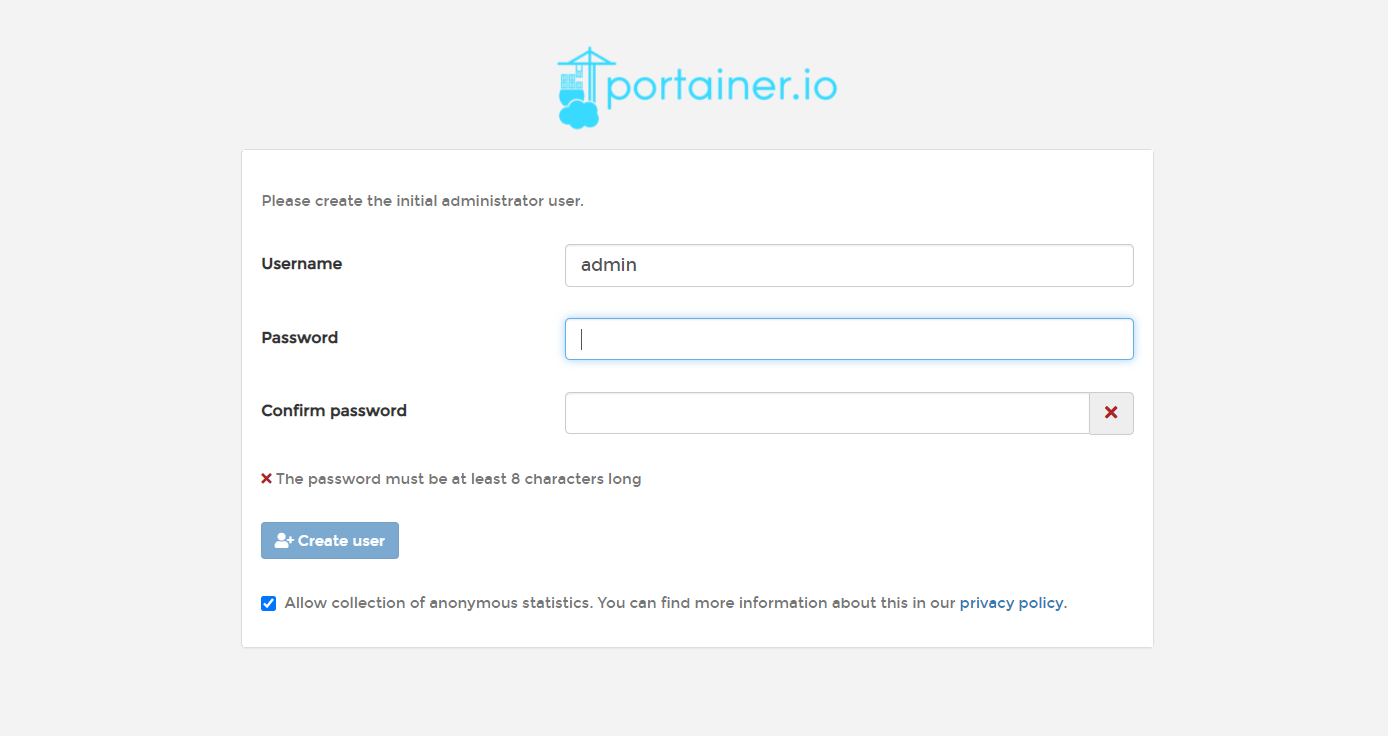Image resolution: width=1388 pixels, height=736 pixels.
Task: Uncheck Allow collection of anonymous statistics
Action: click(x=268, y=603)
